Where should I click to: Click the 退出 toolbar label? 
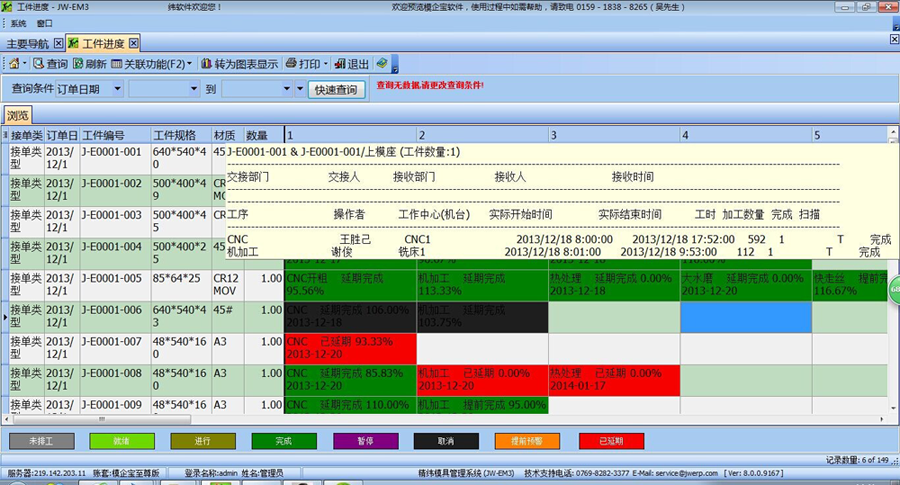(358, 64)
